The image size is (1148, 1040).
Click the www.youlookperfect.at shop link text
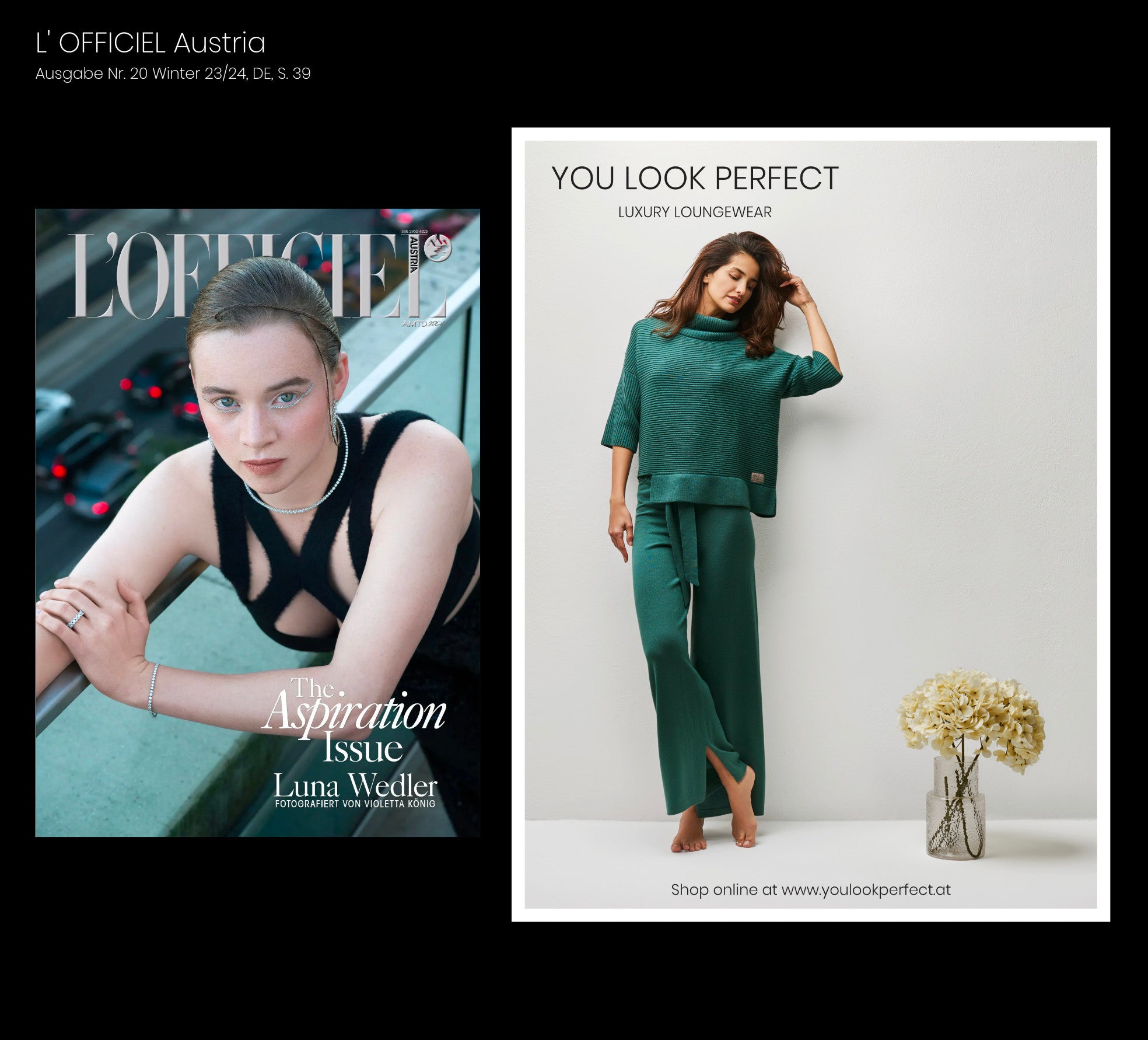click(866, 889)
